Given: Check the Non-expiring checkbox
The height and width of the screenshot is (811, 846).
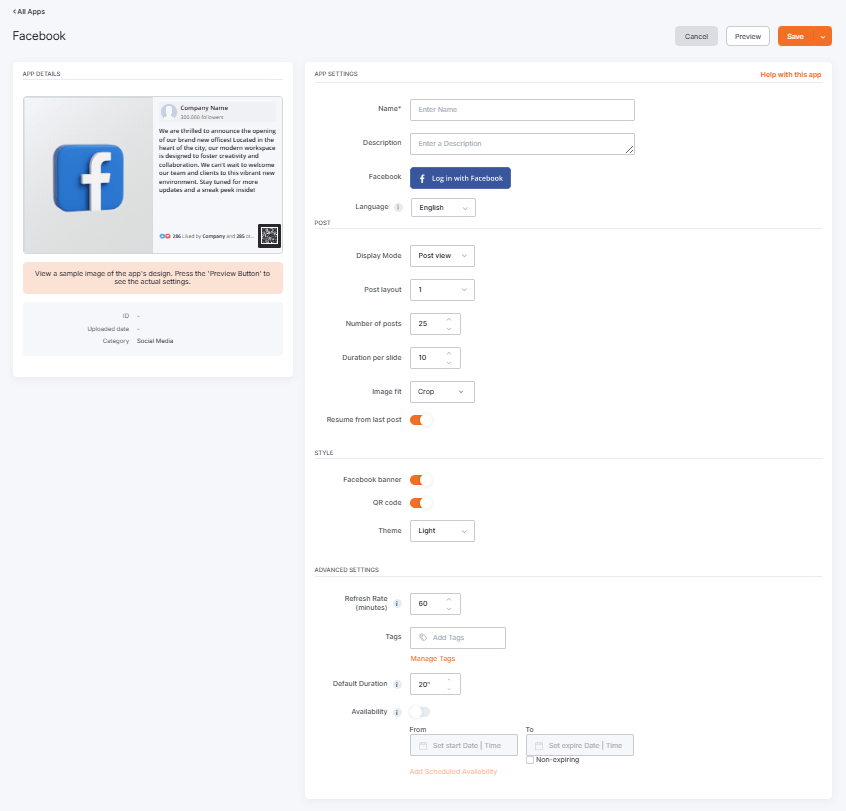Looking at the screenshot, I should tap(531, 760).
